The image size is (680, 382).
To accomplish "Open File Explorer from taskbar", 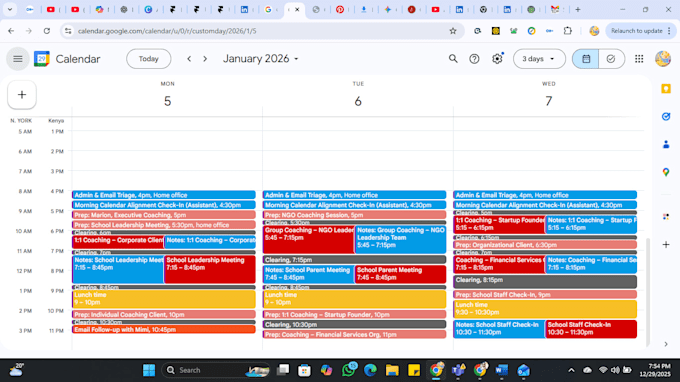I will tap(392, 370).
